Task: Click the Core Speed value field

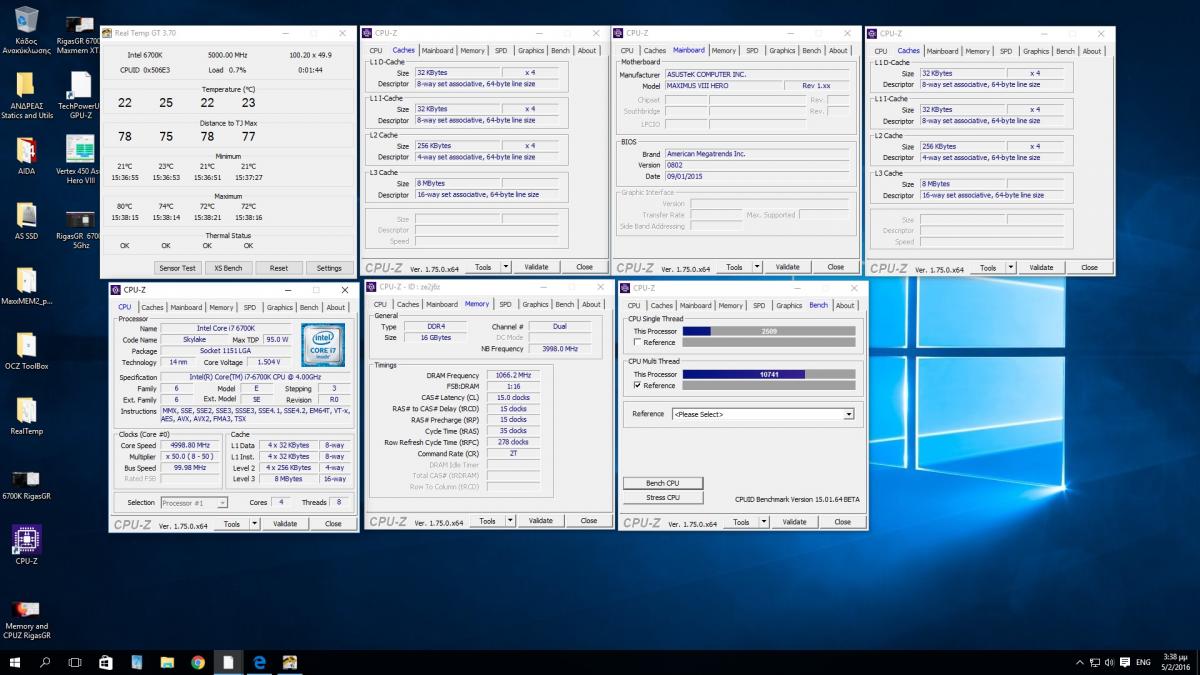Action: (x=192, y=445)
